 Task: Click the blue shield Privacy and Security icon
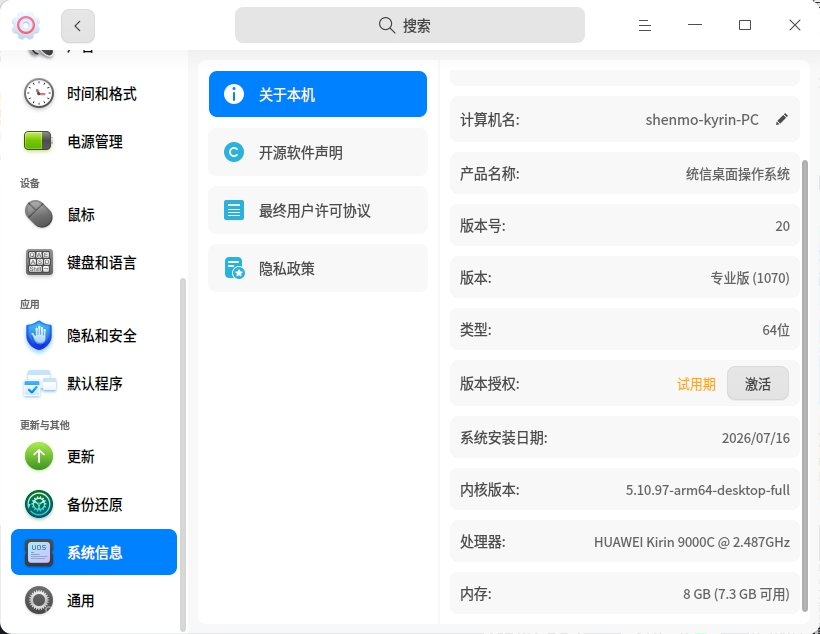39,335
